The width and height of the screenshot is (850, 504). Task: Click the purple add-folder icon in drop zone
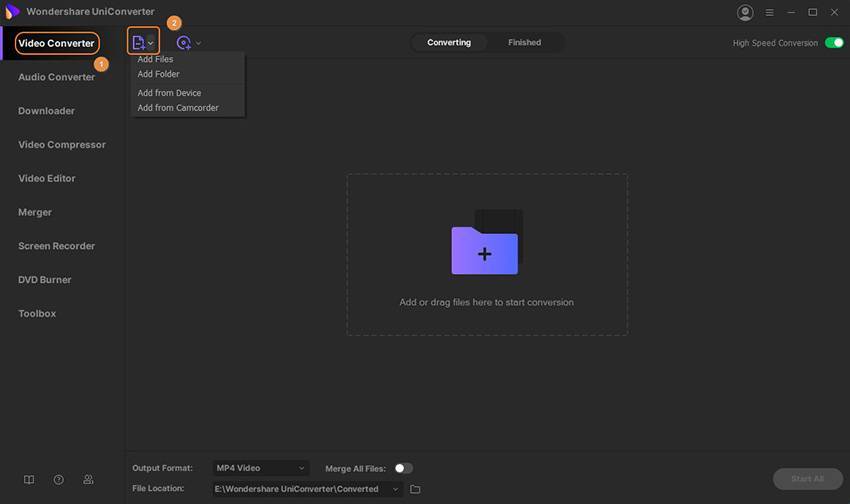coord(485,250)
